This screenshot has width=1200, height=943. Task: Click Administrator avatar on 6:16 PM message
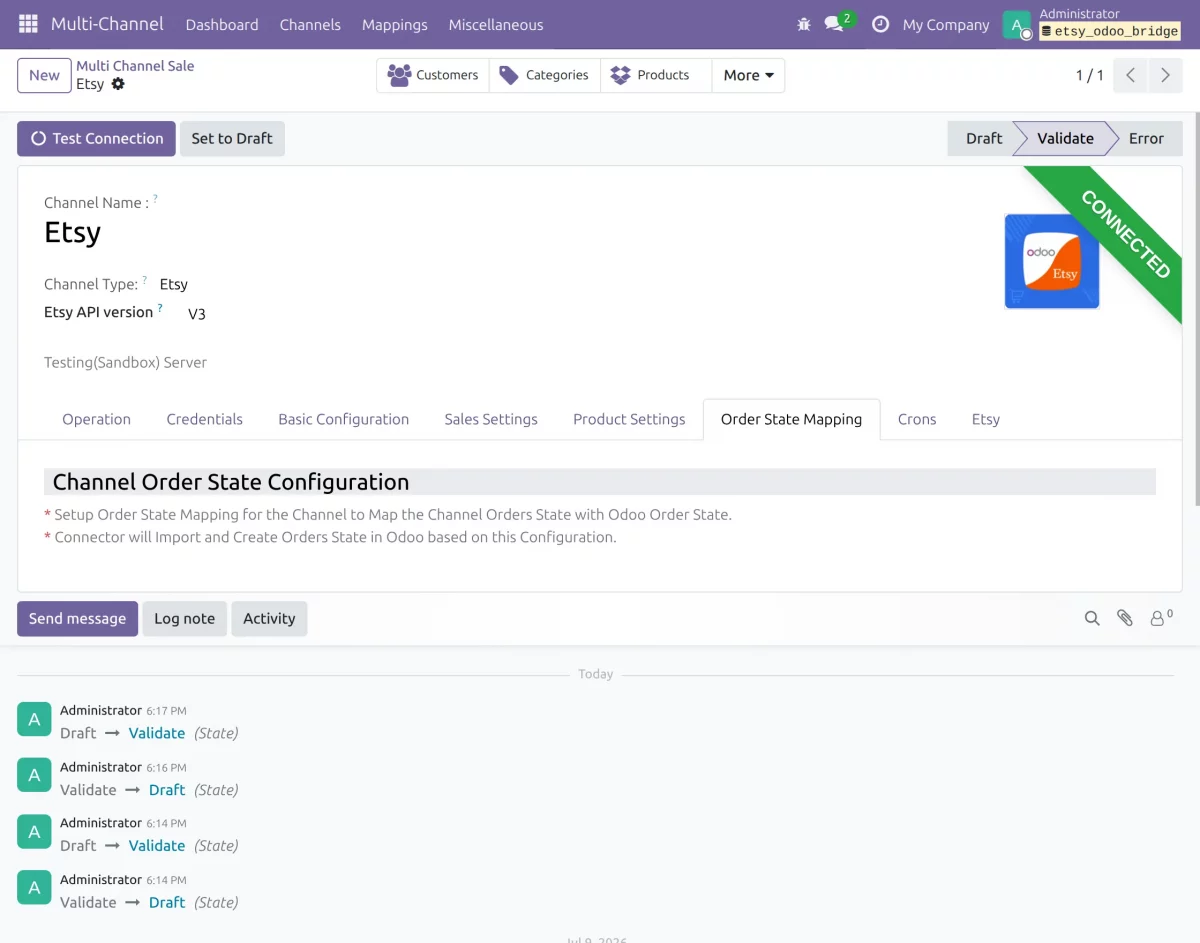click(x=34, y=775)
